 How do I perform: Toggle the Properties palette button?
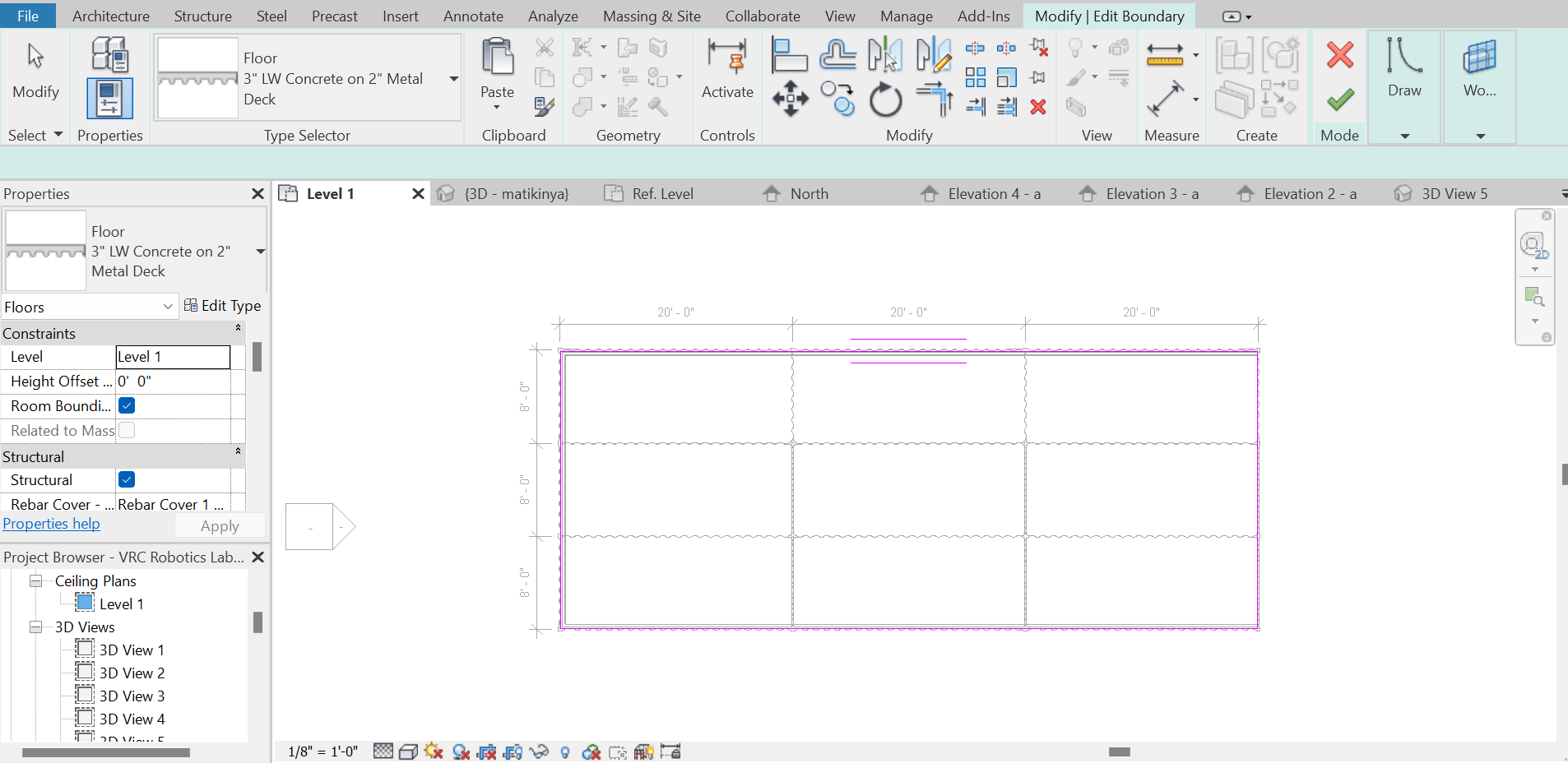pyautogui.click(x=109, y=99)
